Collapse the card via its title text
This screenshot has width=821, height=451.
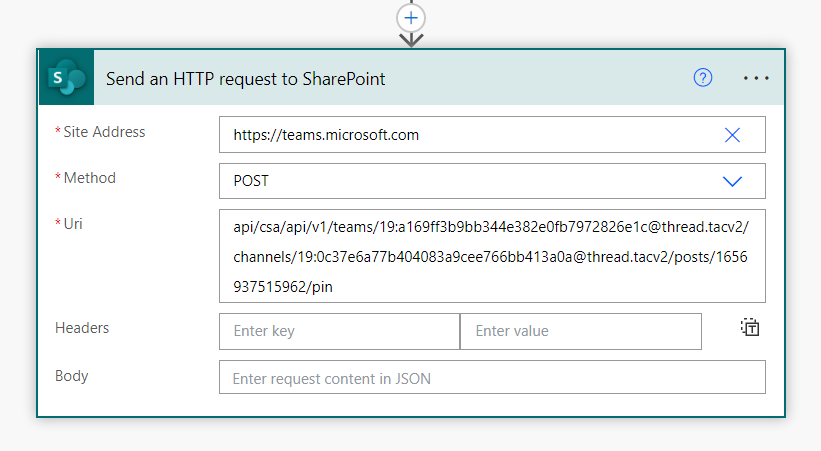click(246, 78)
